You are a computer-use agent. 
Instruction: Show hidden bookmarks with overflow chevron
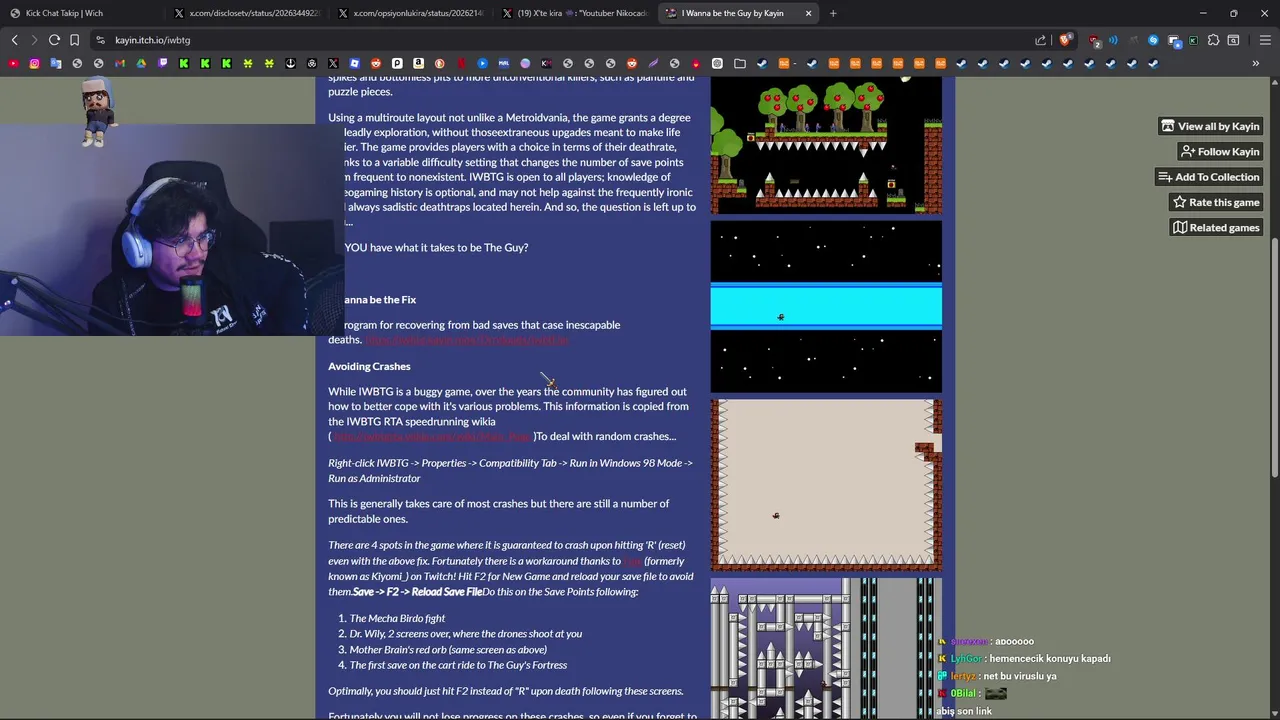(x=1255, y=63)
